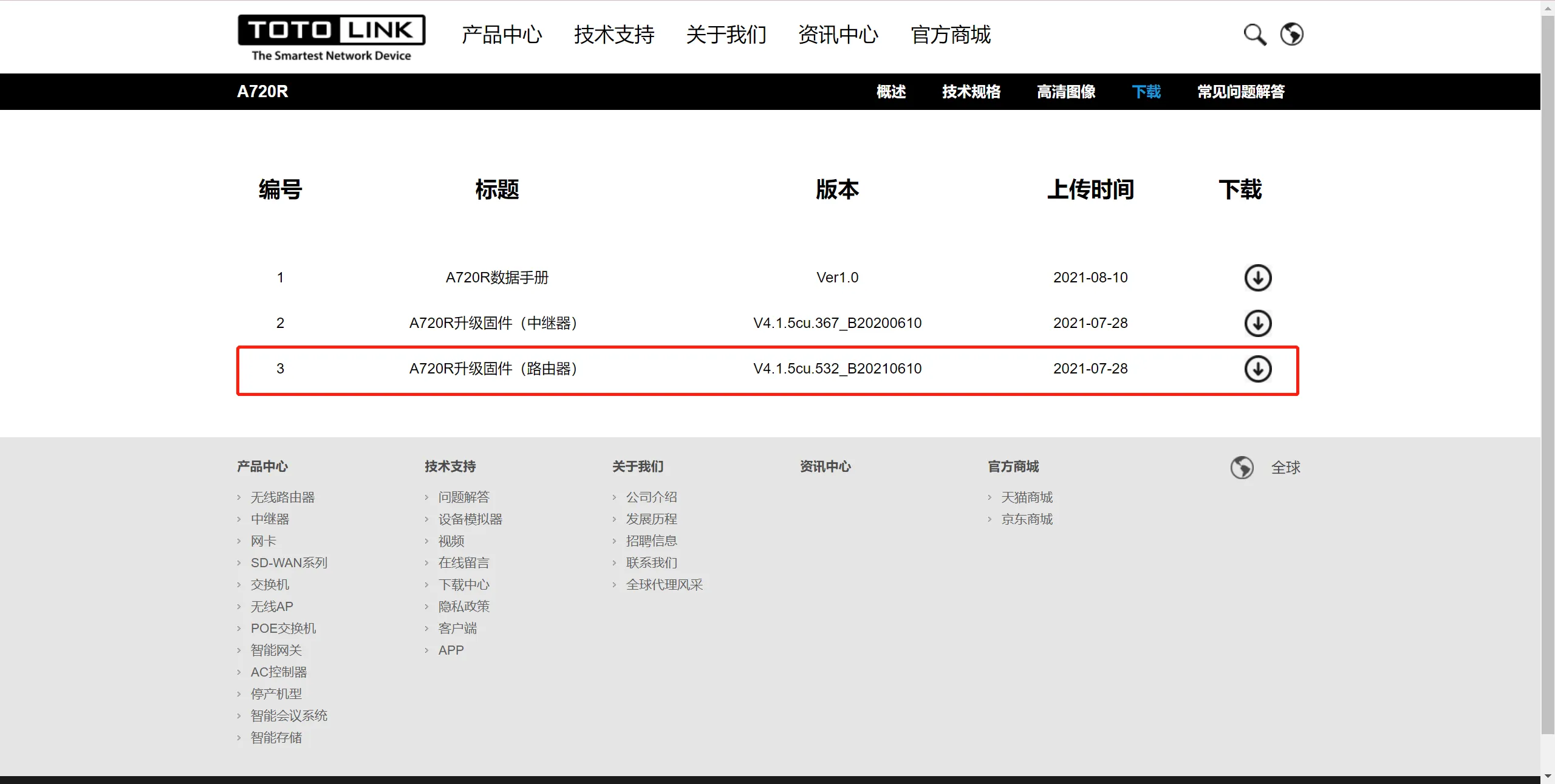Viewport: 1555px width, 784px height.
Task: Download the A720R数据手册 file
Action: [1257, 278]
